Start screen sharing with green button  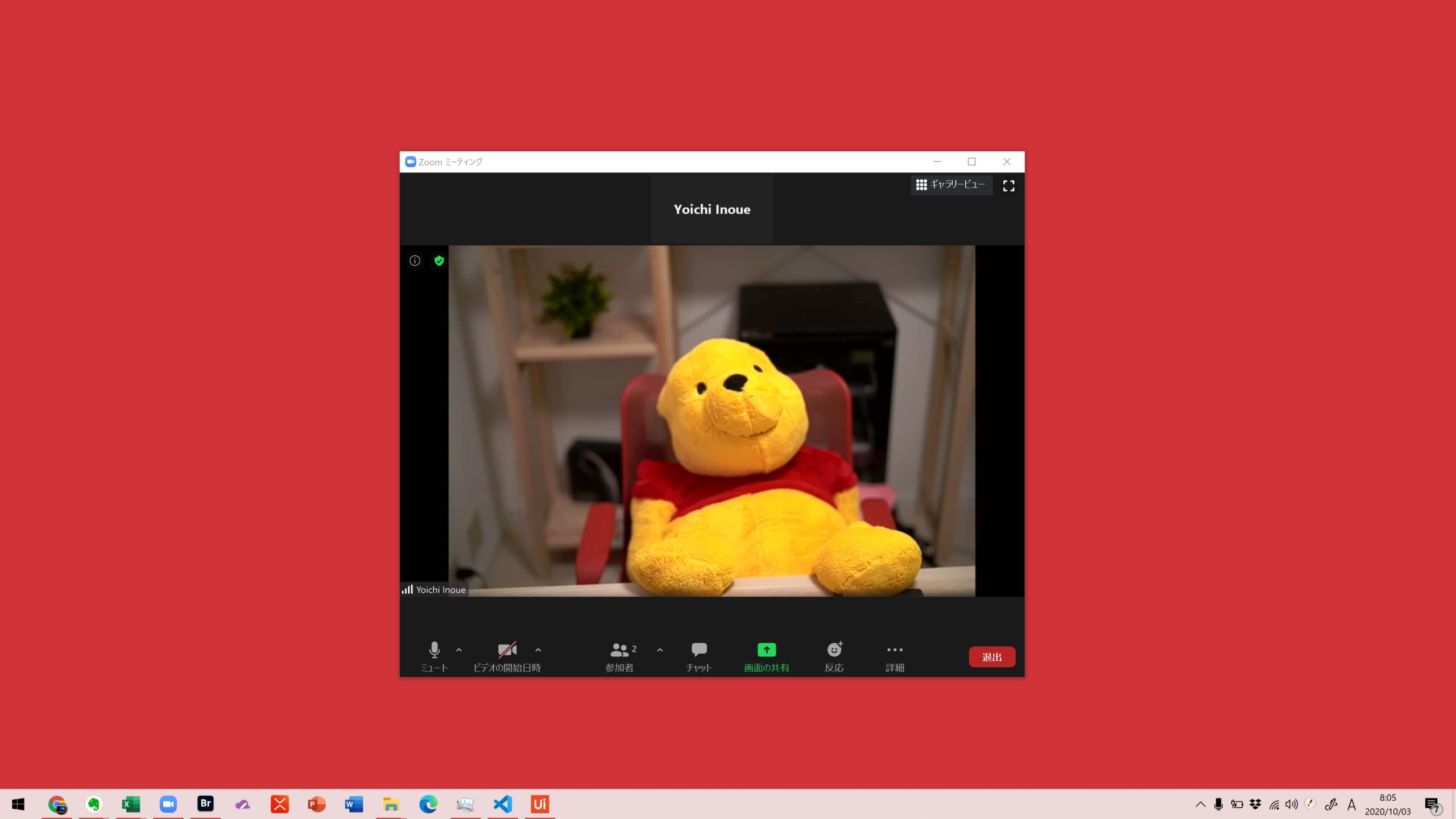tap(767, 656)
